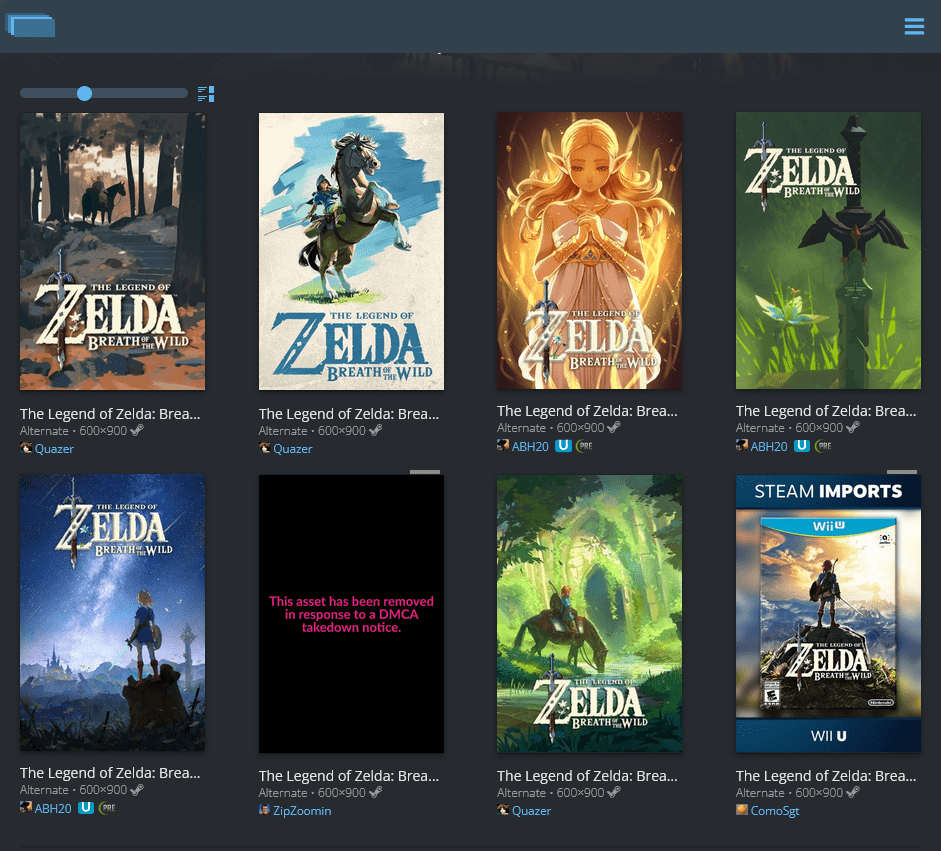Click Steam icon beside ComoSgt grid's 600×900

[x=853, y=792]
